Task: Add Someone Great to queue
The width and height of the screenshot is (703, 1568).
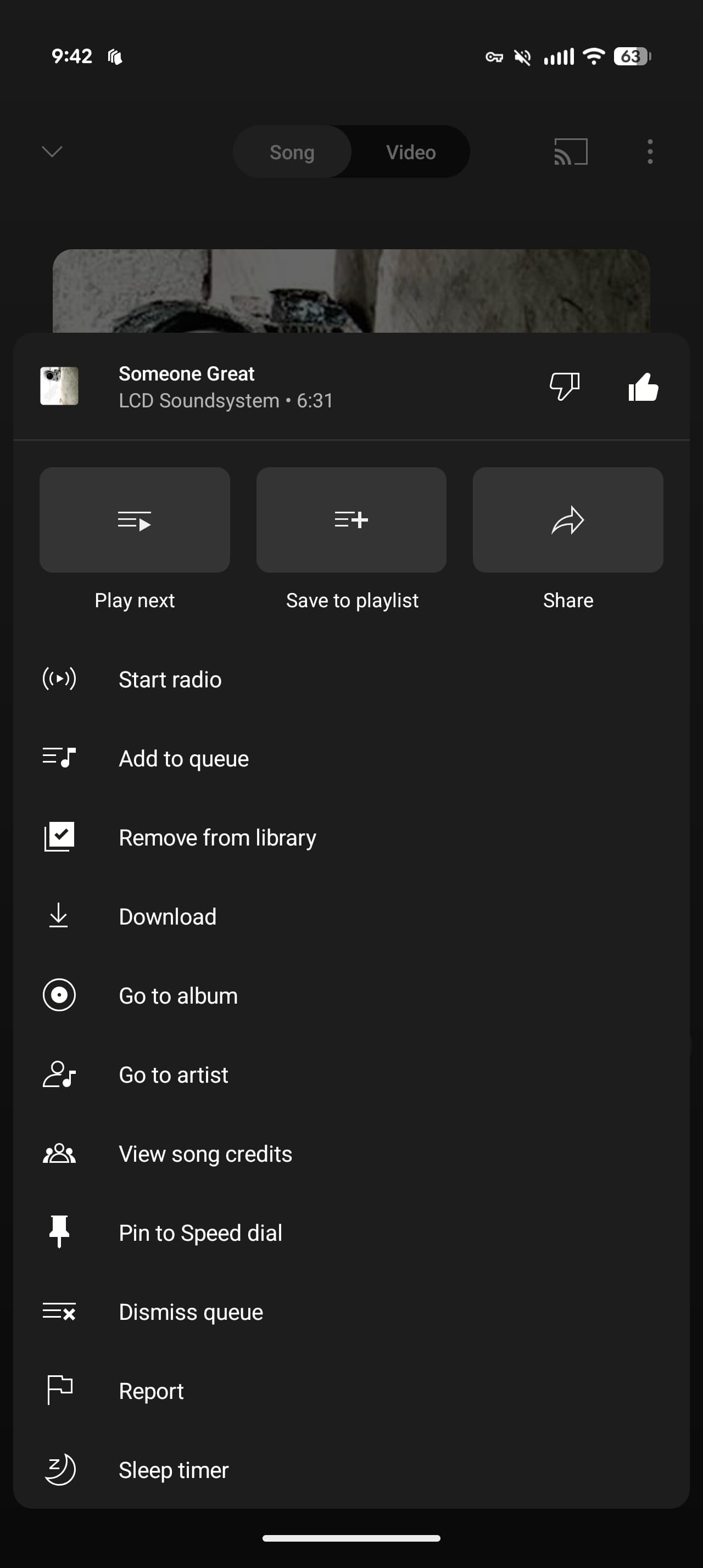Action: [183, 758]
